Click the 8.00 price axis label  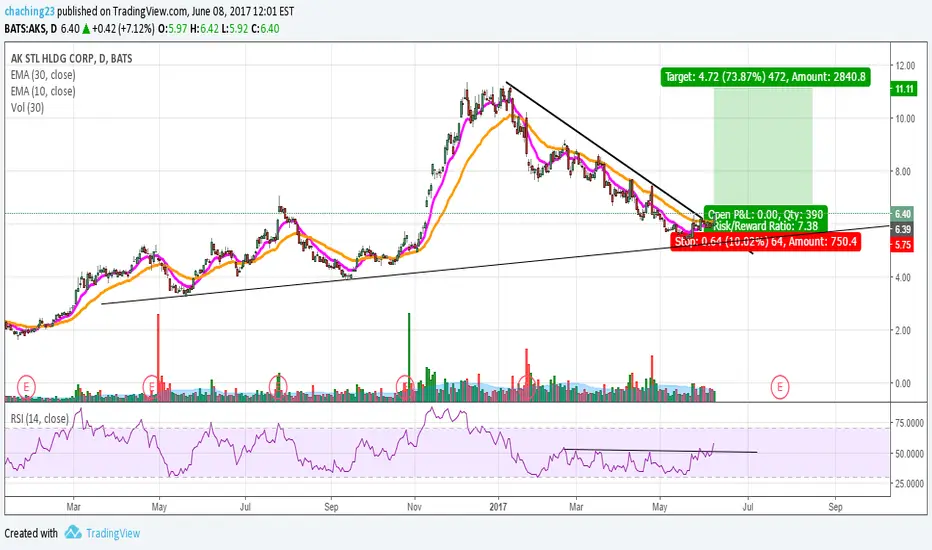pos(903,172)
